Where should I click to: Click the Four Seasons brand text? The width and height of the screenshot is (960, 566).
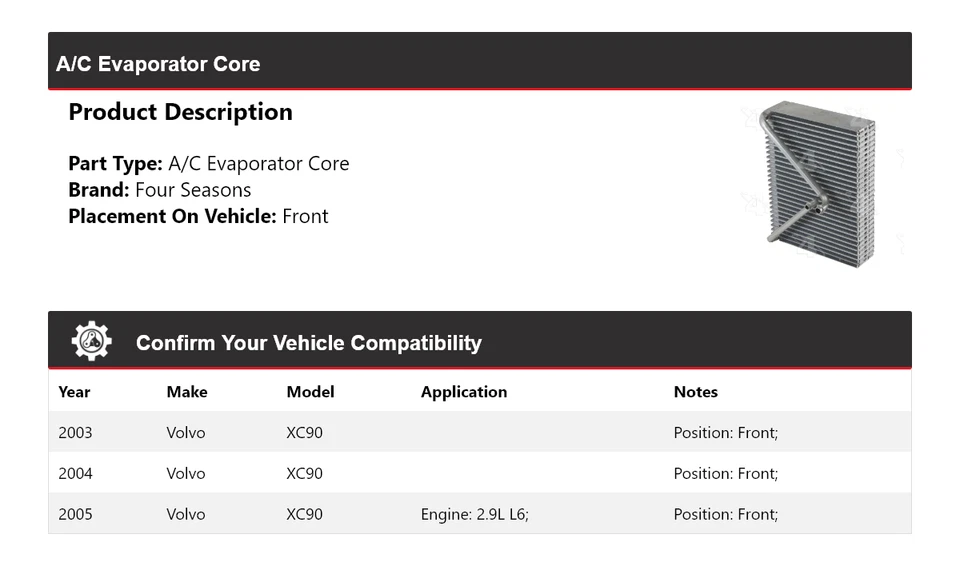(193, 190)
